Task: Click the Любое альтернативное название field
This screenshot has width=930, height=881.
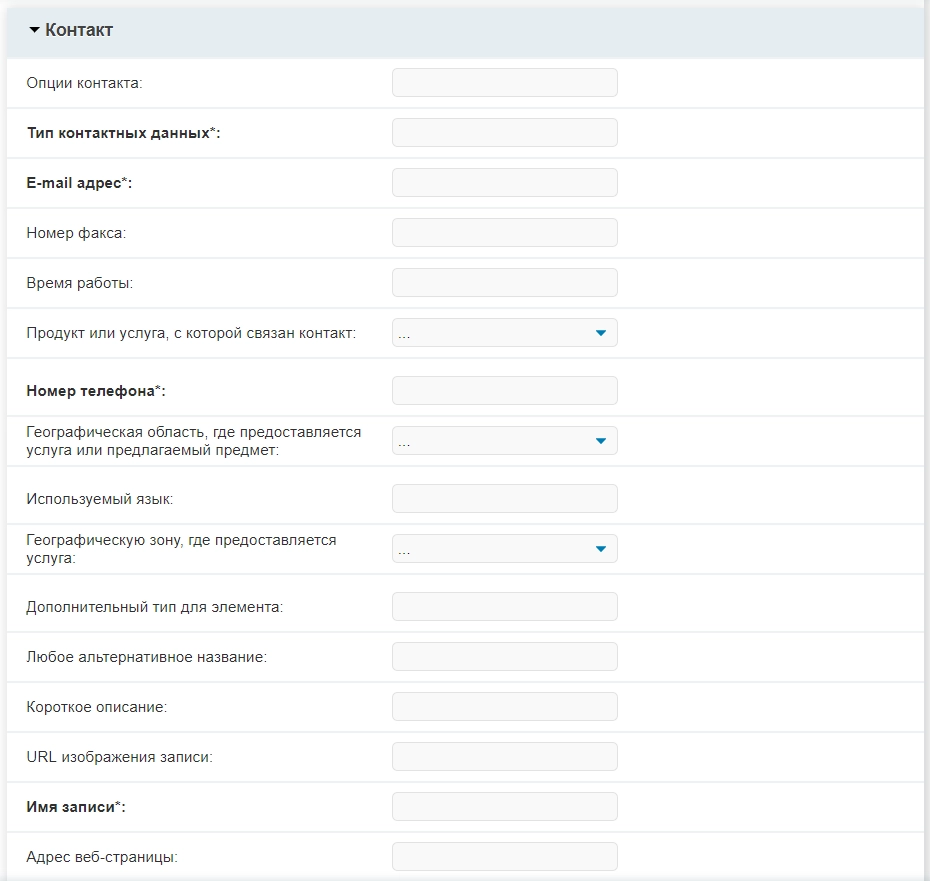Action: coord(505,657)
